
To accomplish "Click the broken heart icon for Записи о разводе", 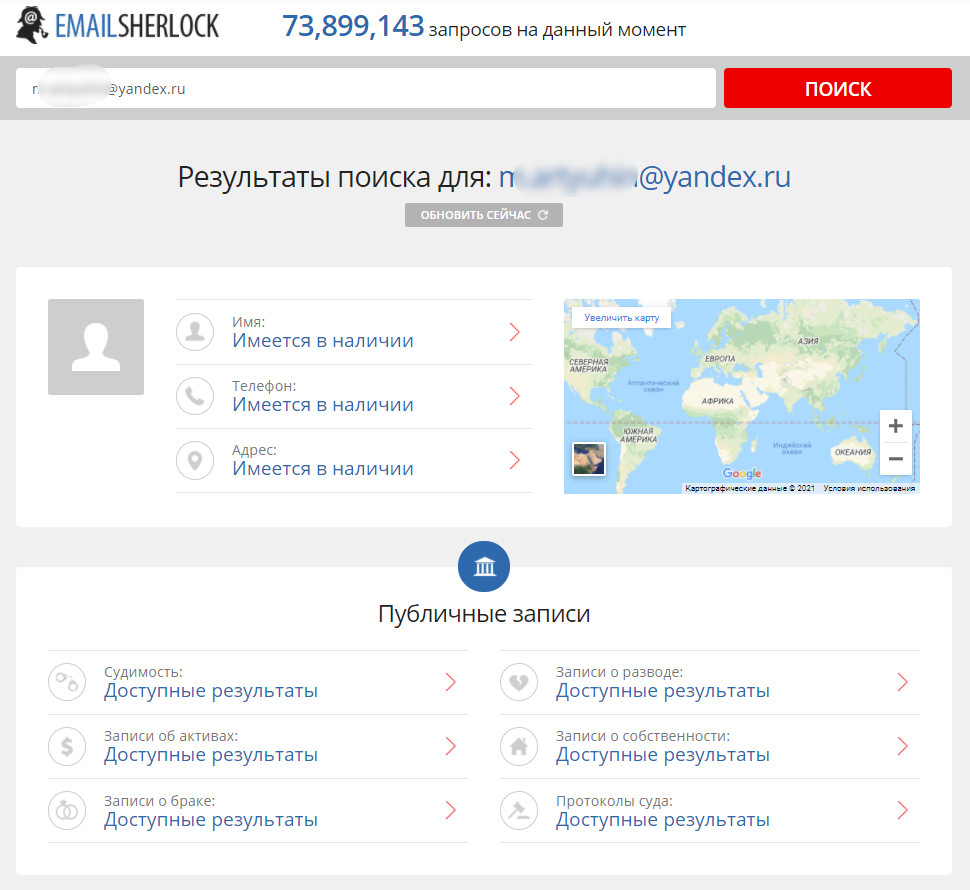I will tap(519, 682).
